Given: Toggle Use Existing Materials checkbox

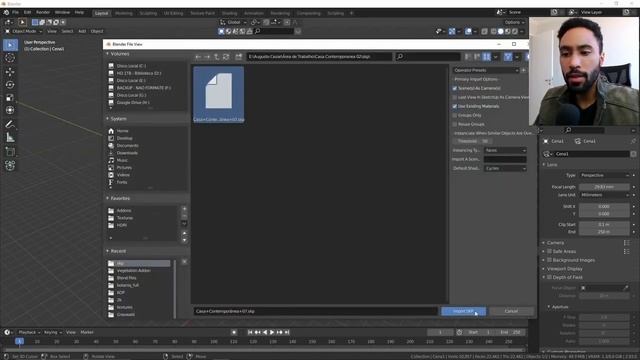Looking at the screenshot, I should click(455, 107).
